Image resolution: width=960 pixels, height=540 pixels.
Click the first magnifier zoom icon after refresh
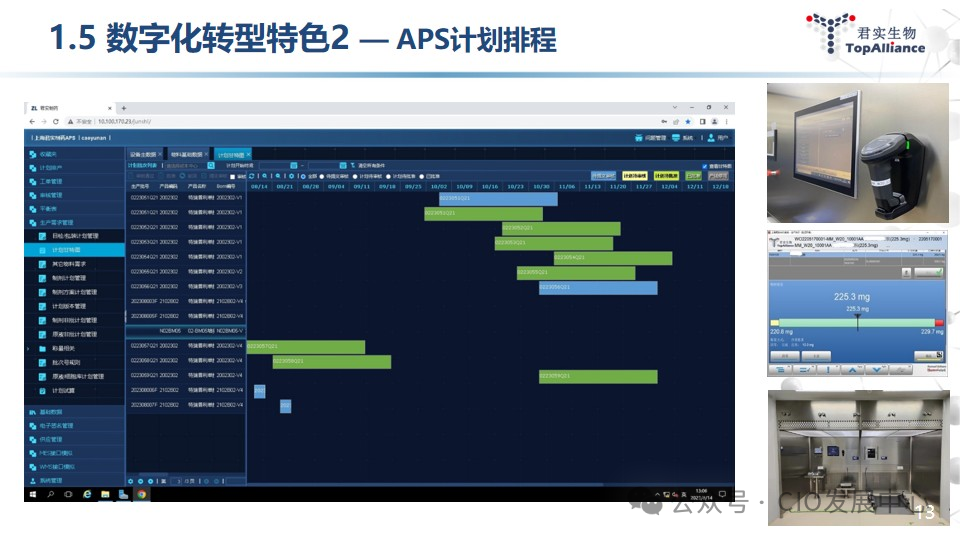[x=264, y=176]
